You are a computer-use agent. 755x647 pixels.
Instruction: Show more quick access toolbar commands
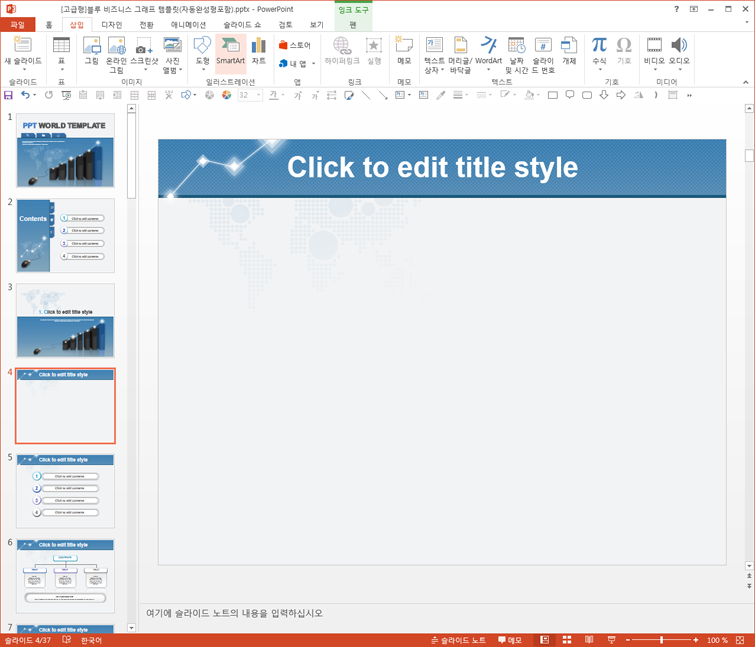click(689, 95)
